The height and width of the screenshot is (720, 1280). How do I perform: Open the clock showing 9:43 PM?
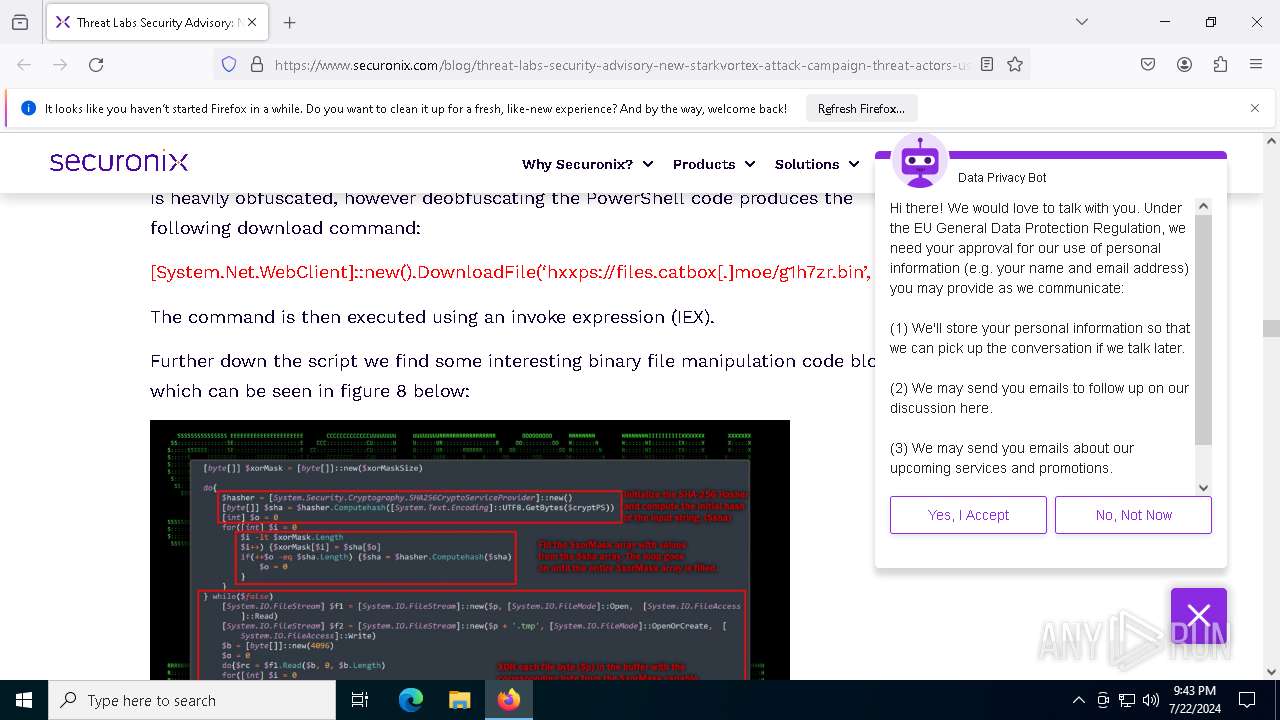coord(1195,700)
